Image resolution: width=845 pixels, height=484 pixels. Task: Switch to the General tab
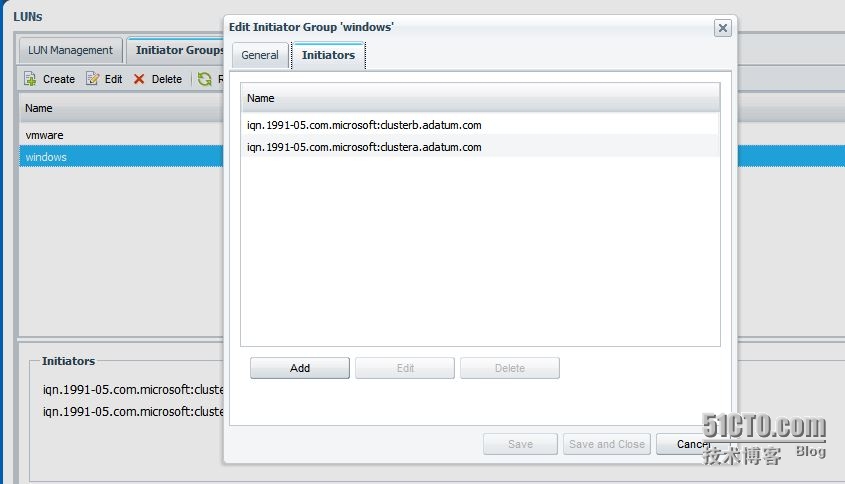[x=260, y=55]
